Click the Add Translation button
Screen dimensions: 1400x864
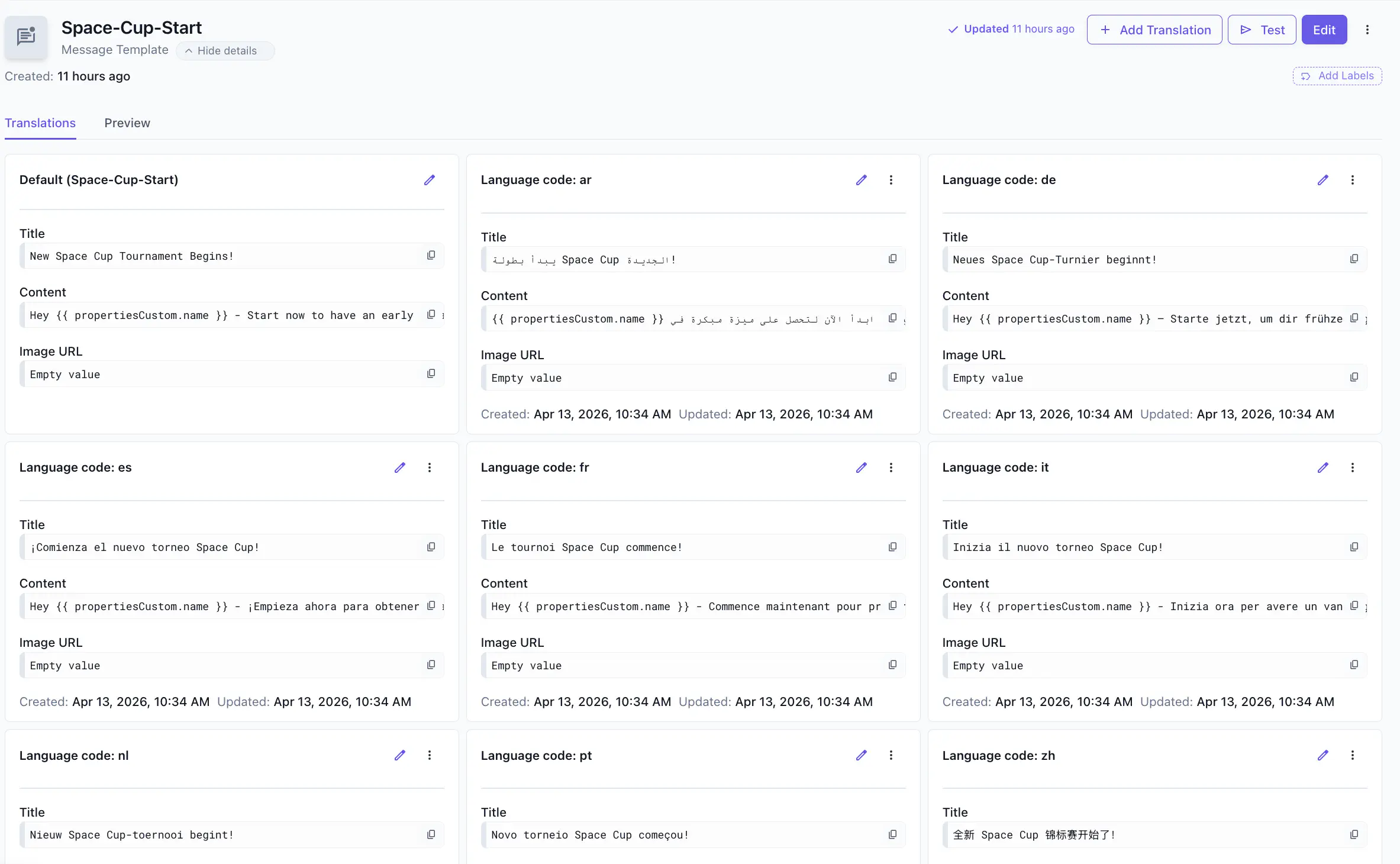(x=1154, y=30)
